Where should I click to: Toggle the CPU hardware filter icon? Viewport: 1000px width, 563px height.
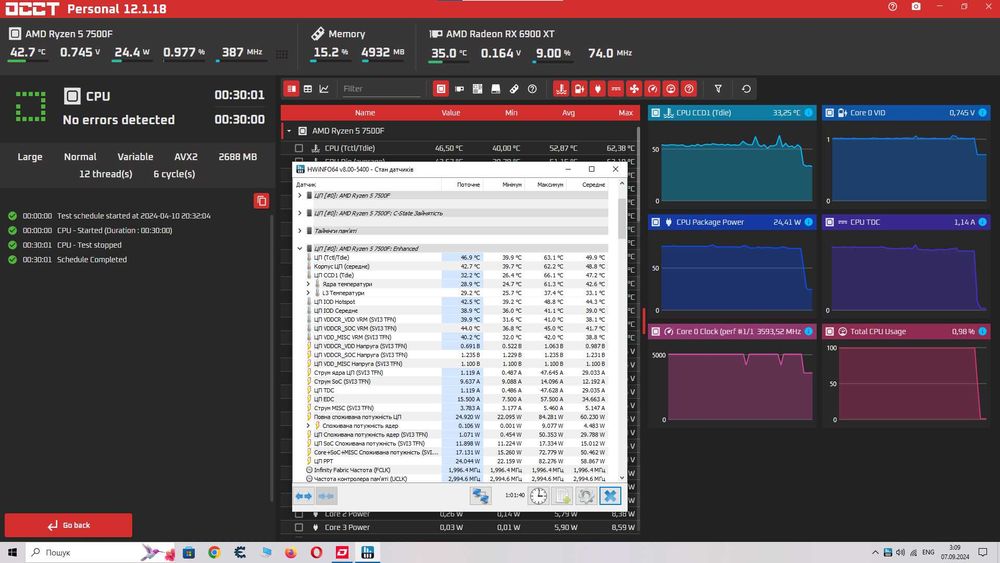click(x=441, y=89)
